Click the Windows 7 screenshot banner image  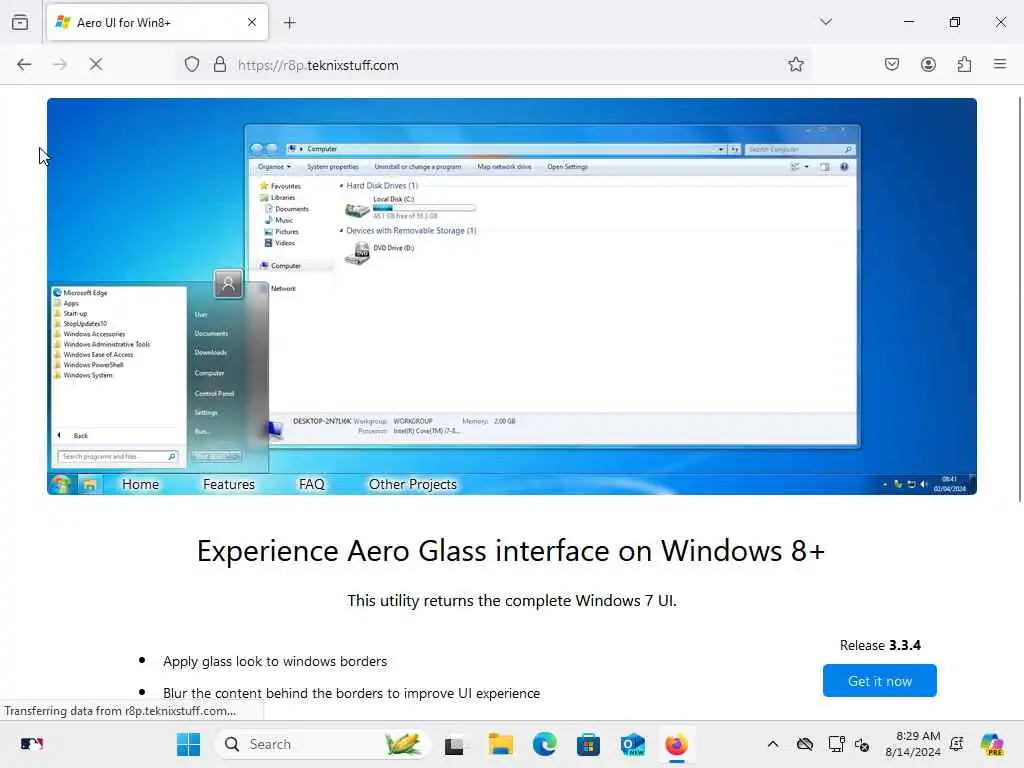tap(512, 296)
